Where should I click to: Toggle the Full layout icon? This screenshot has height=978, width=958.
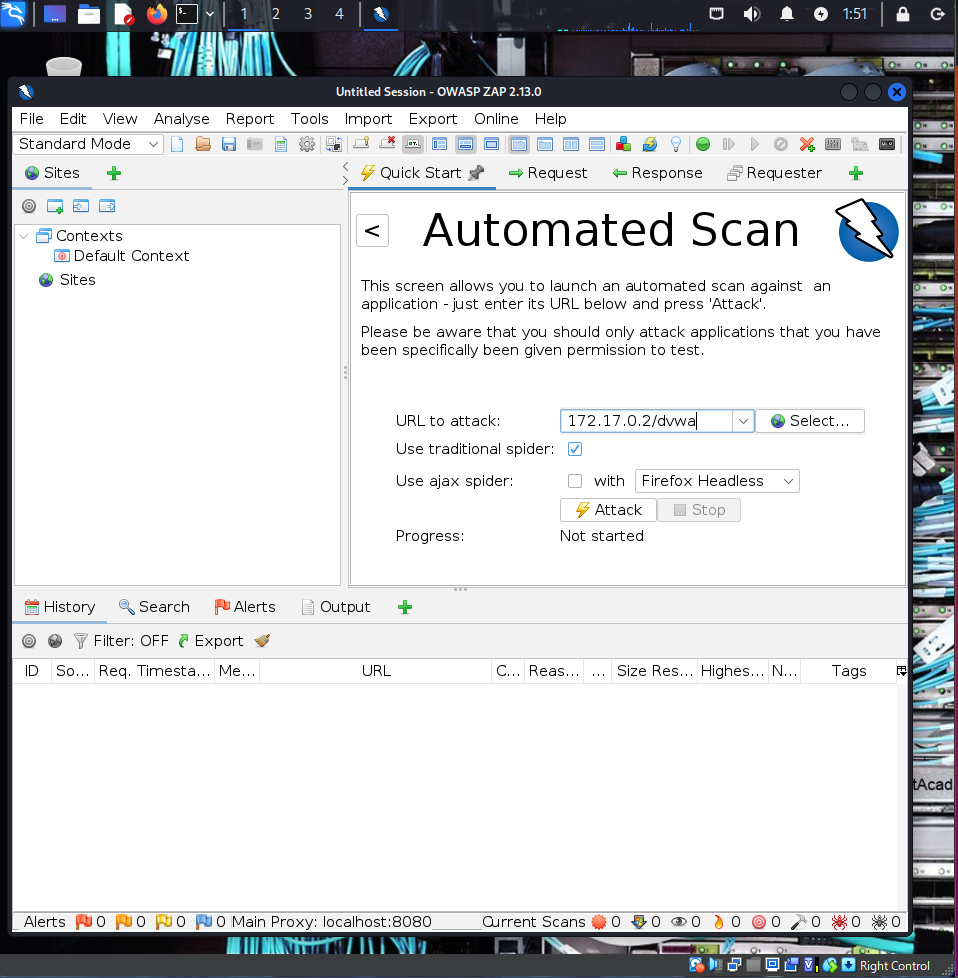(x=491, y=145)
